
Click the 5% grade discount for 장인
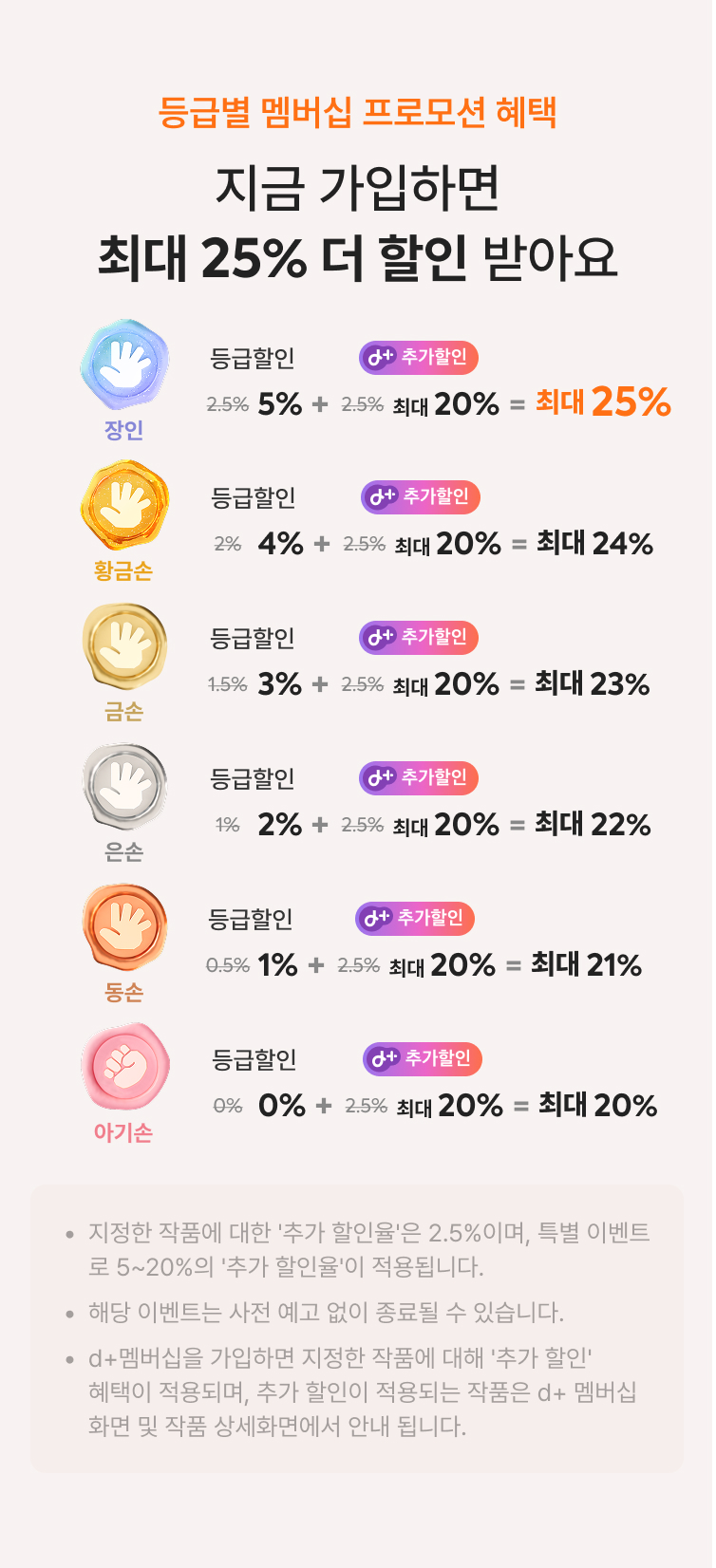(280, 404)
